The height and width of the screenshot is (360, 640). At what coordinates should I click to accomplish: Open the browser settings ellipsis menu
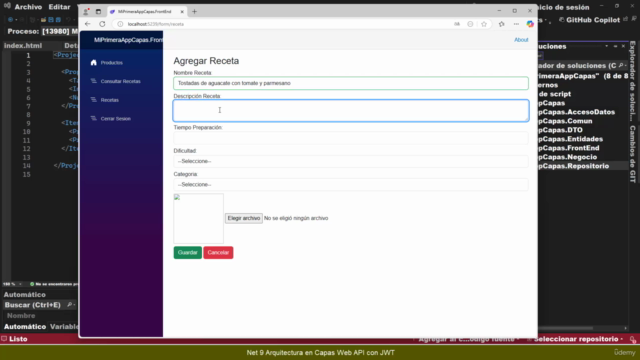coord(516,24)
